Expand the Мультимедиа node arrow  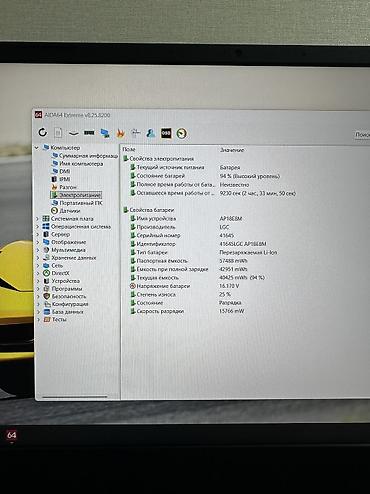point(38,250)
